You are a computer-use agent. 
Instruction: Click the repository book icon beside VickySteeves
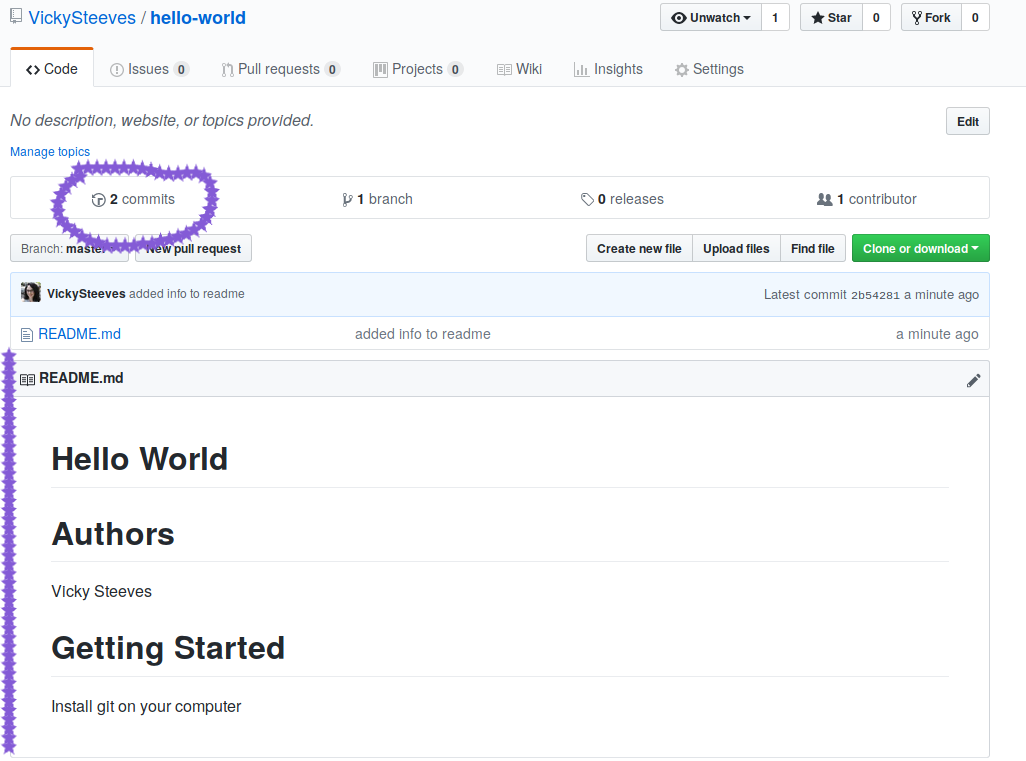coord(16,17)
